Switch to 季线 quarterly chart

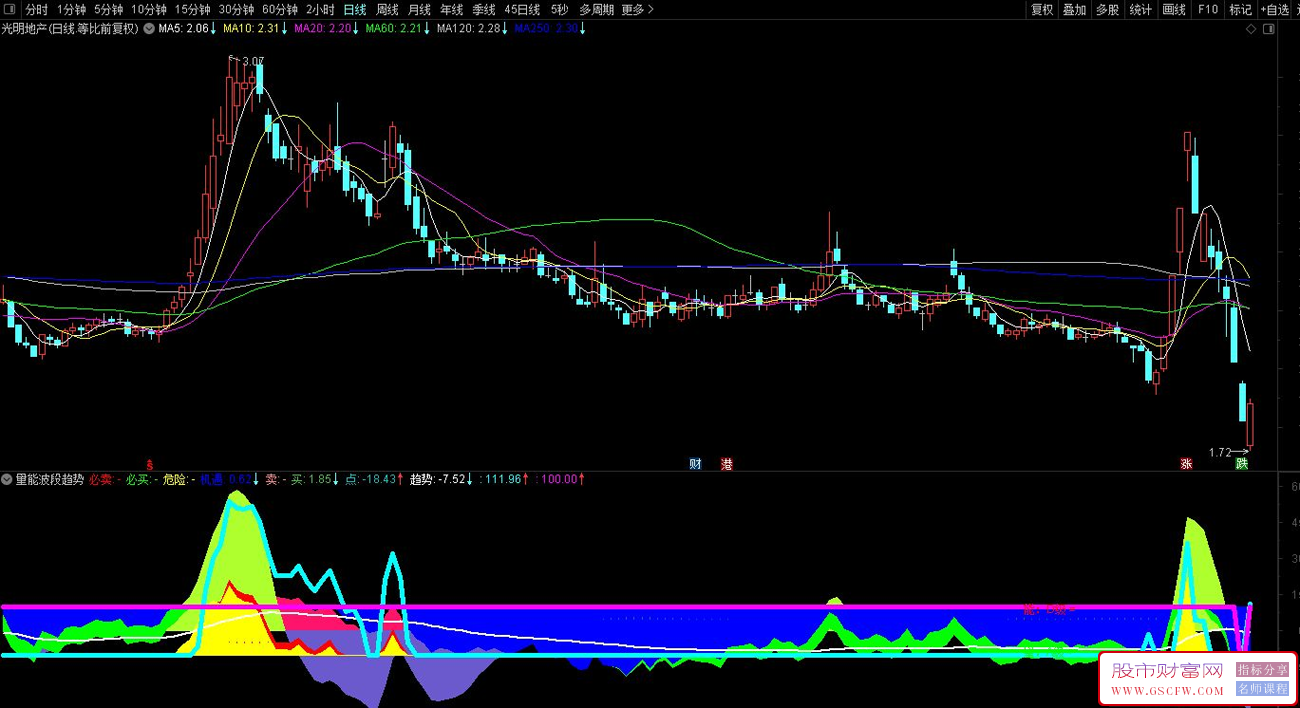pos(484,9)
